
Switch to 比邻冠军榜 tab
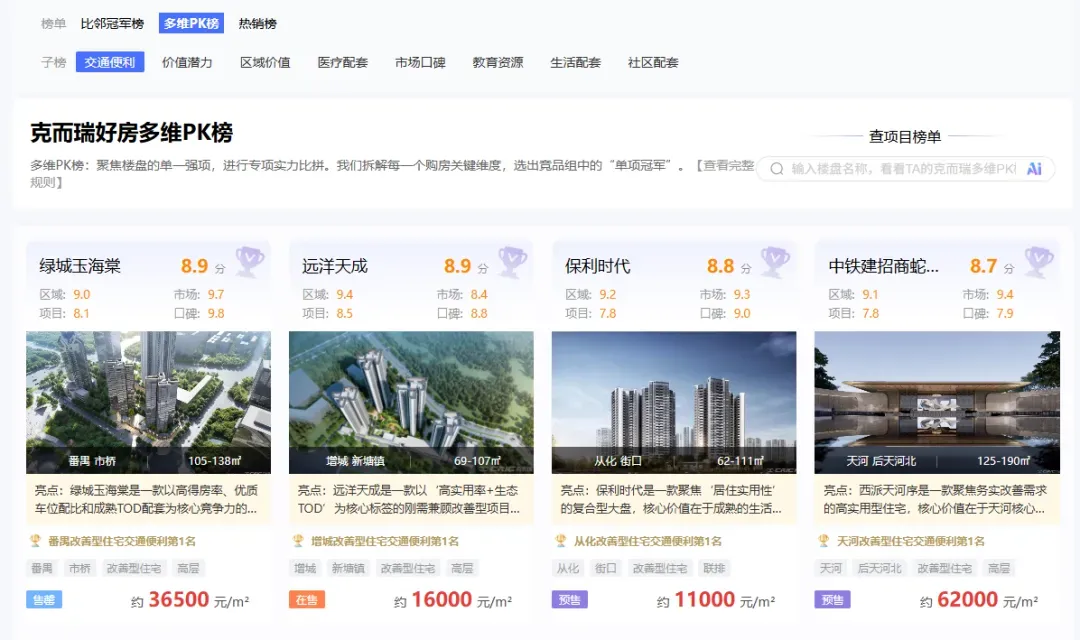[x=112, y=23]
